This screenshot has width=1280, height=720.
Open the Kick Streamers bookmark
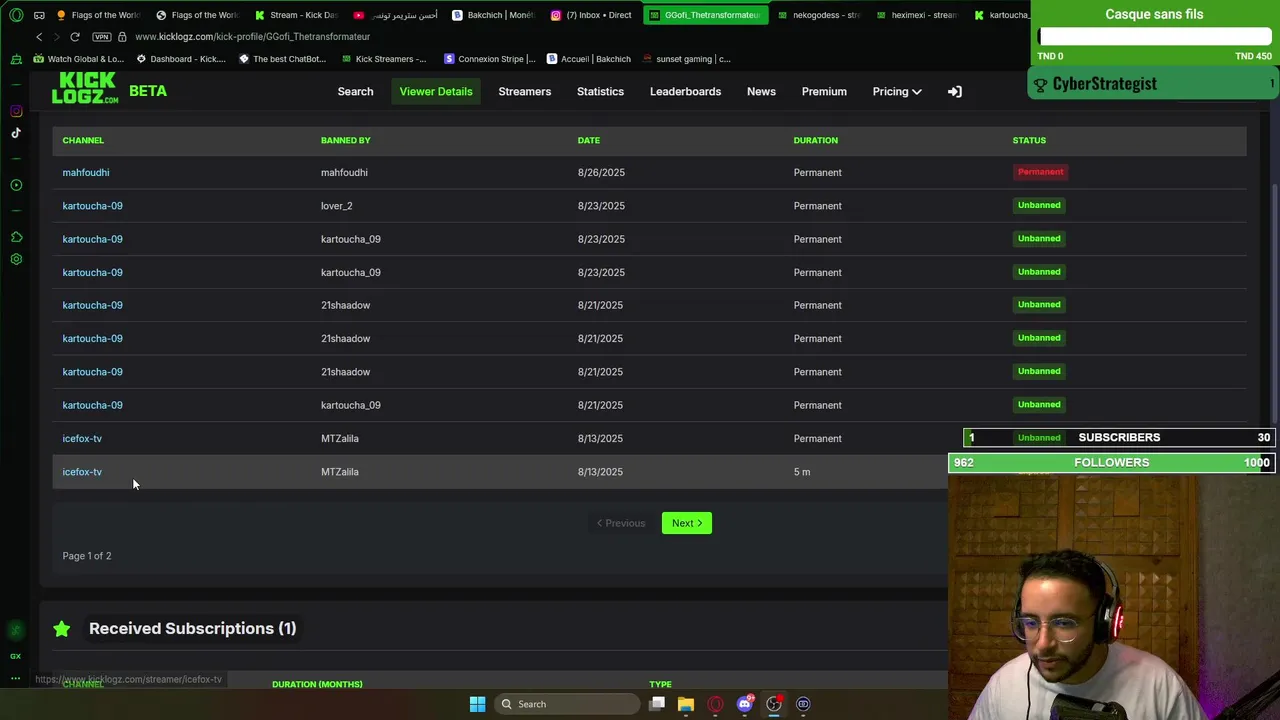point(383,59)
